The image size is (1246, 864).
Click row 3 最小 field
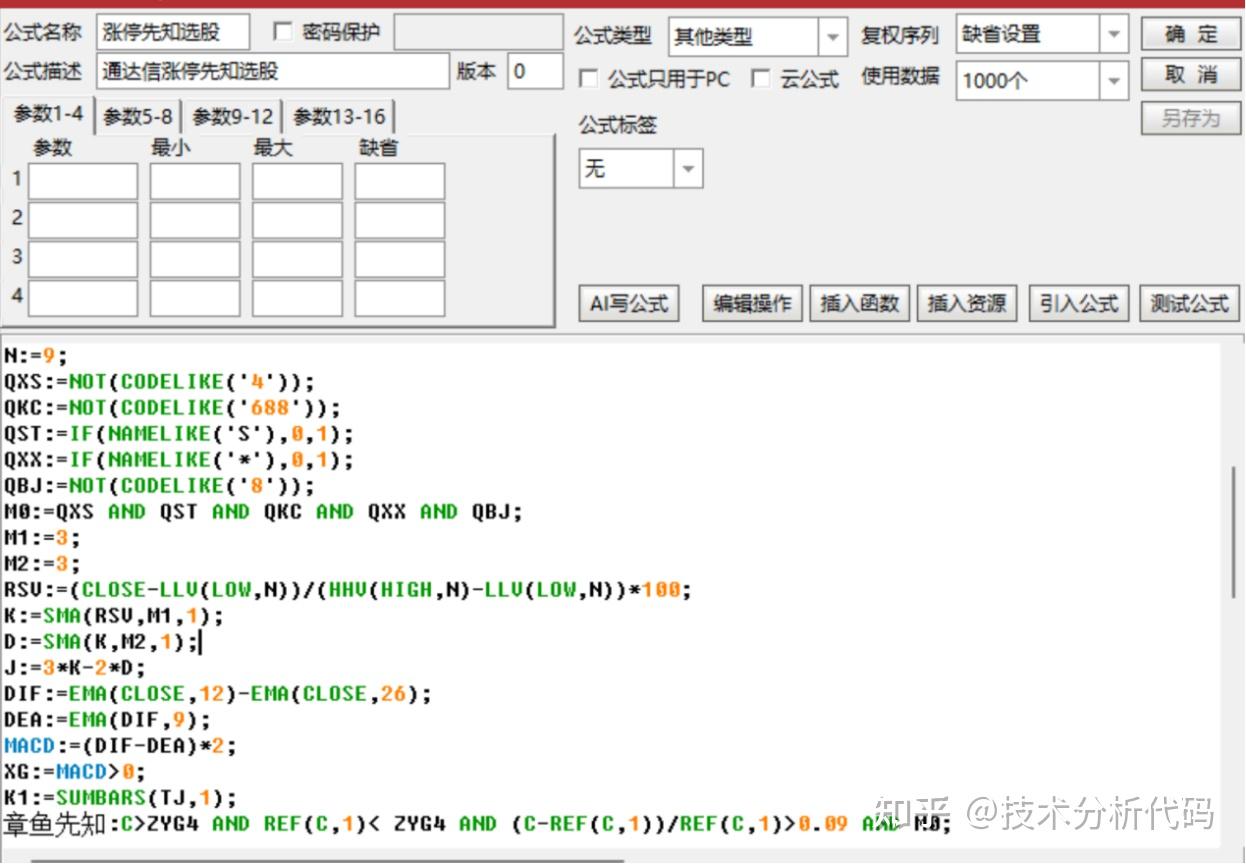(x=195, y=259)
